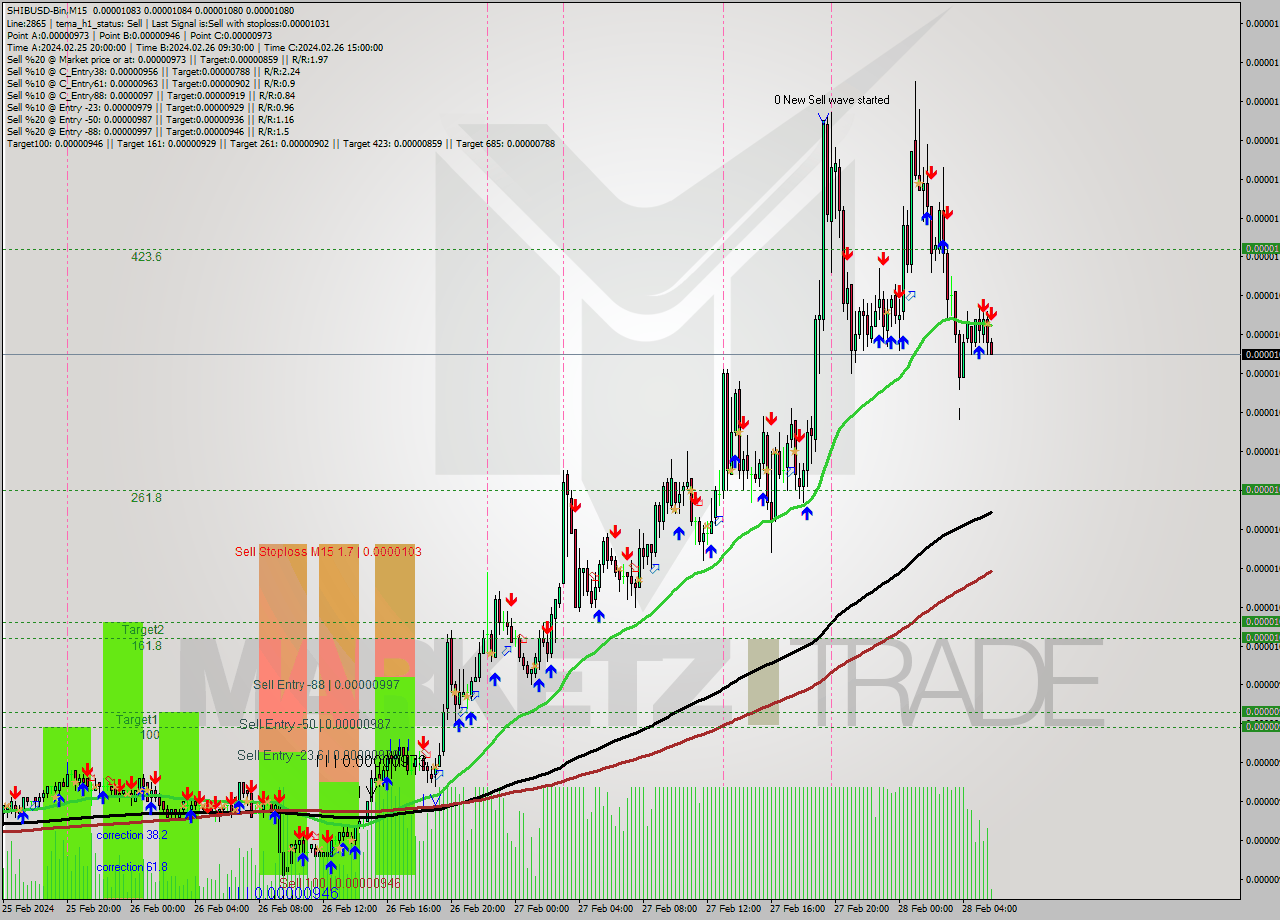The height and width of the screenshot is (920, 1280).
Task: Click the '26 Feb 12:00' time axis label
Action: coord(349,909)
